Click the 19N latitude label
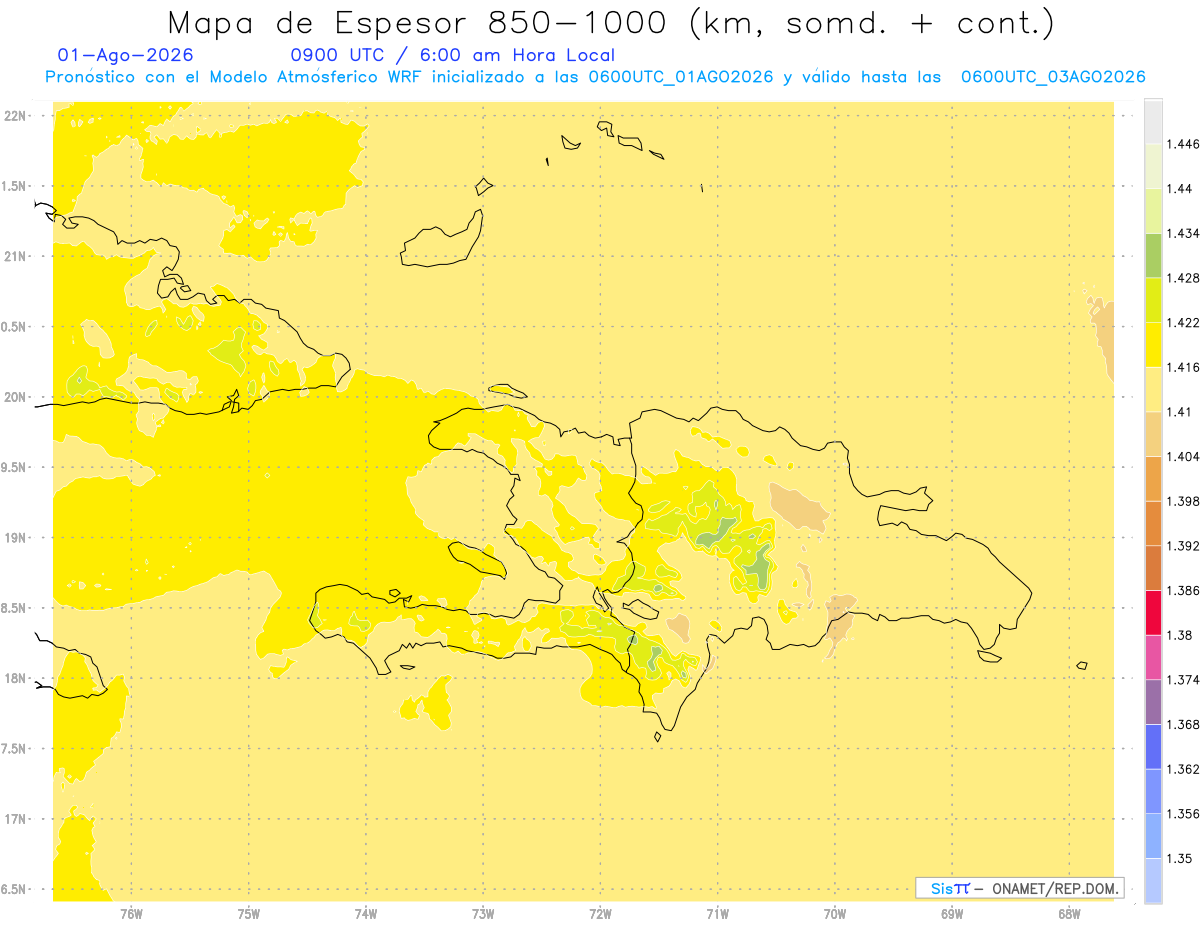This screenshot has width=1200, height=927. (x=15, y=538)
